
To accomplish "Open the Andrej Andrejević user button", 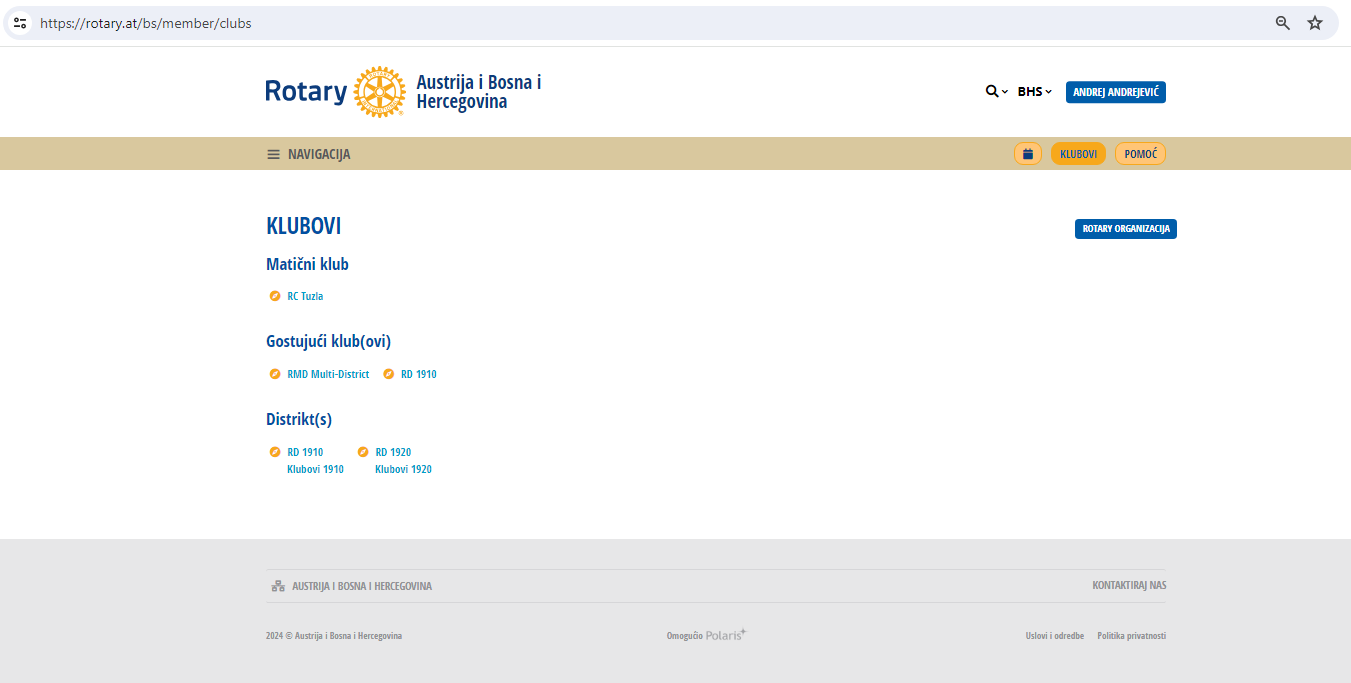I will [x=1115, y=92].
